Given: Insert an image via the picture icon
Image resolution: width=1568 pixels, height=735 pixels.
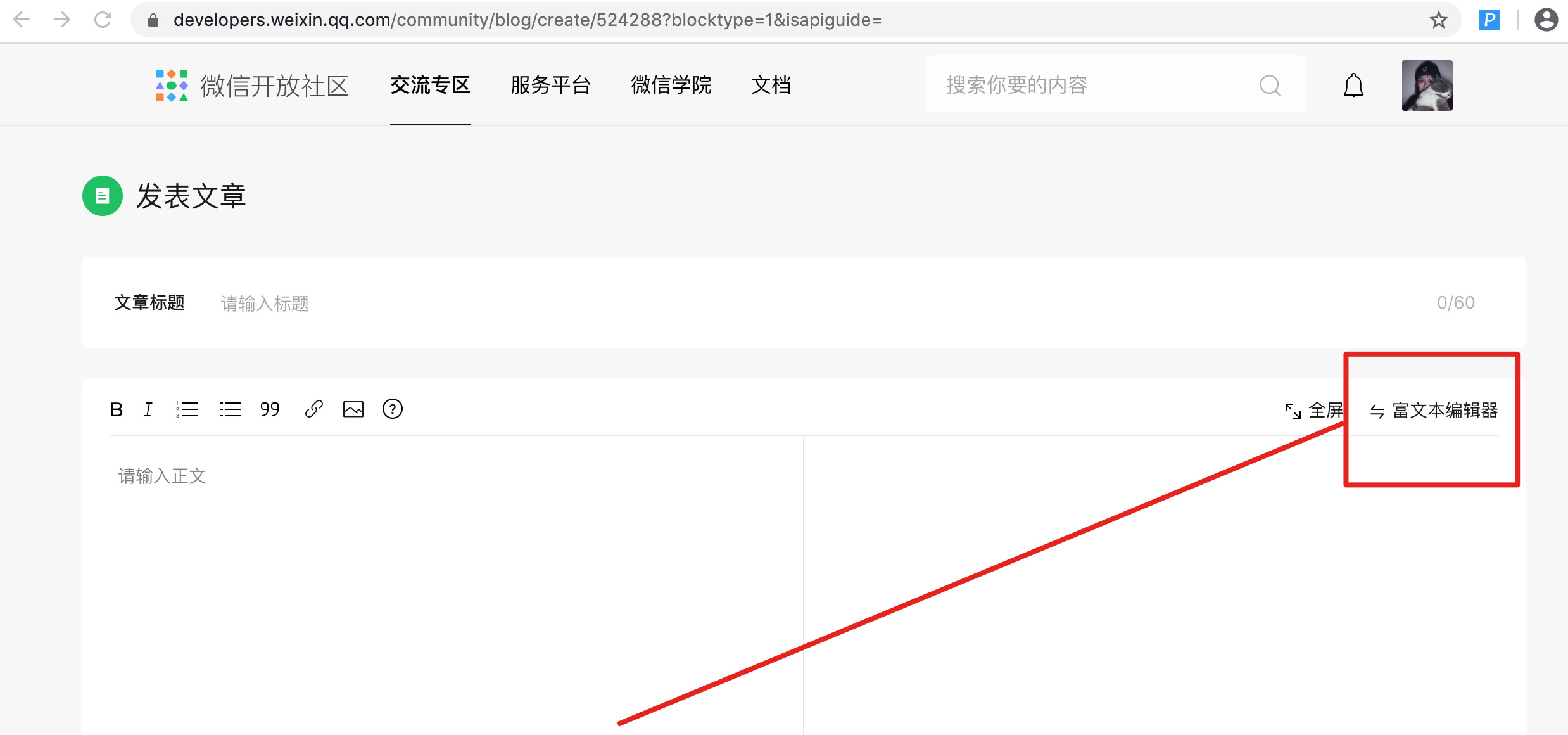Looking at the screenshot, I should (x=353, y=409).
